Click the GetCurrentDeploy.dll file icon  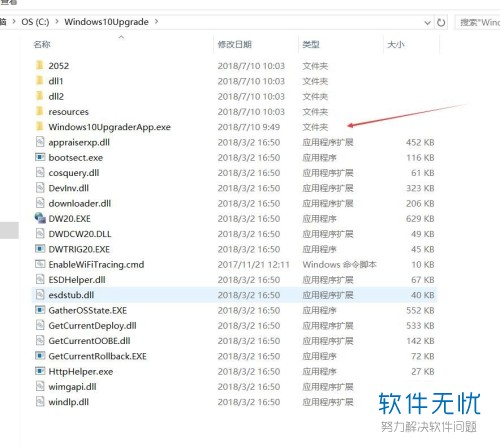click(40, 325)
